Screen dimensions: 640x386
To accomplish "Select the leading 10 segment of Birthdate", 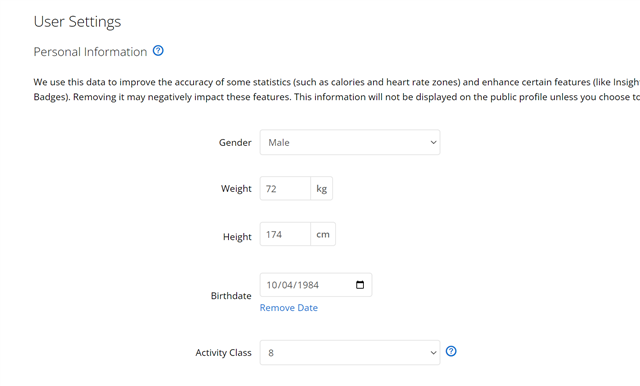I will tap(272, 285).
